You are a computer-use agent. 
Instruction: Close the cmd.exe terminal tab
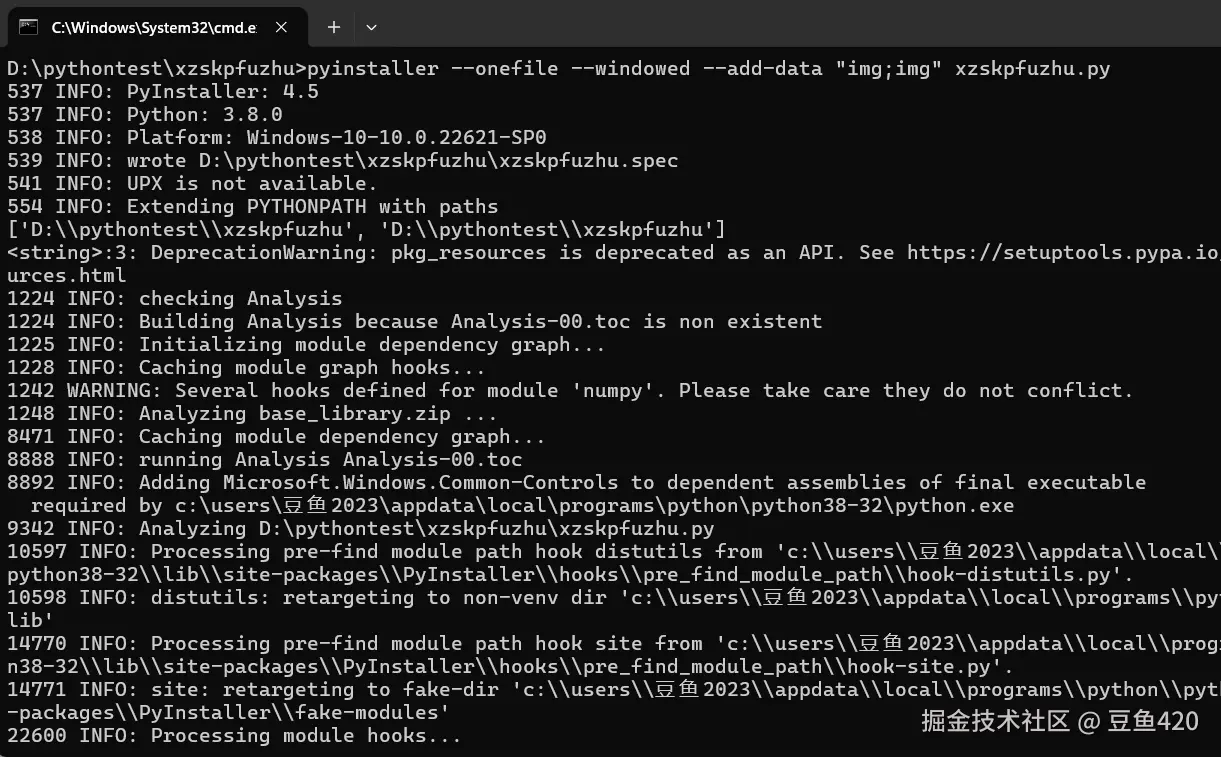pyautogui.click(x=282, y=28)
